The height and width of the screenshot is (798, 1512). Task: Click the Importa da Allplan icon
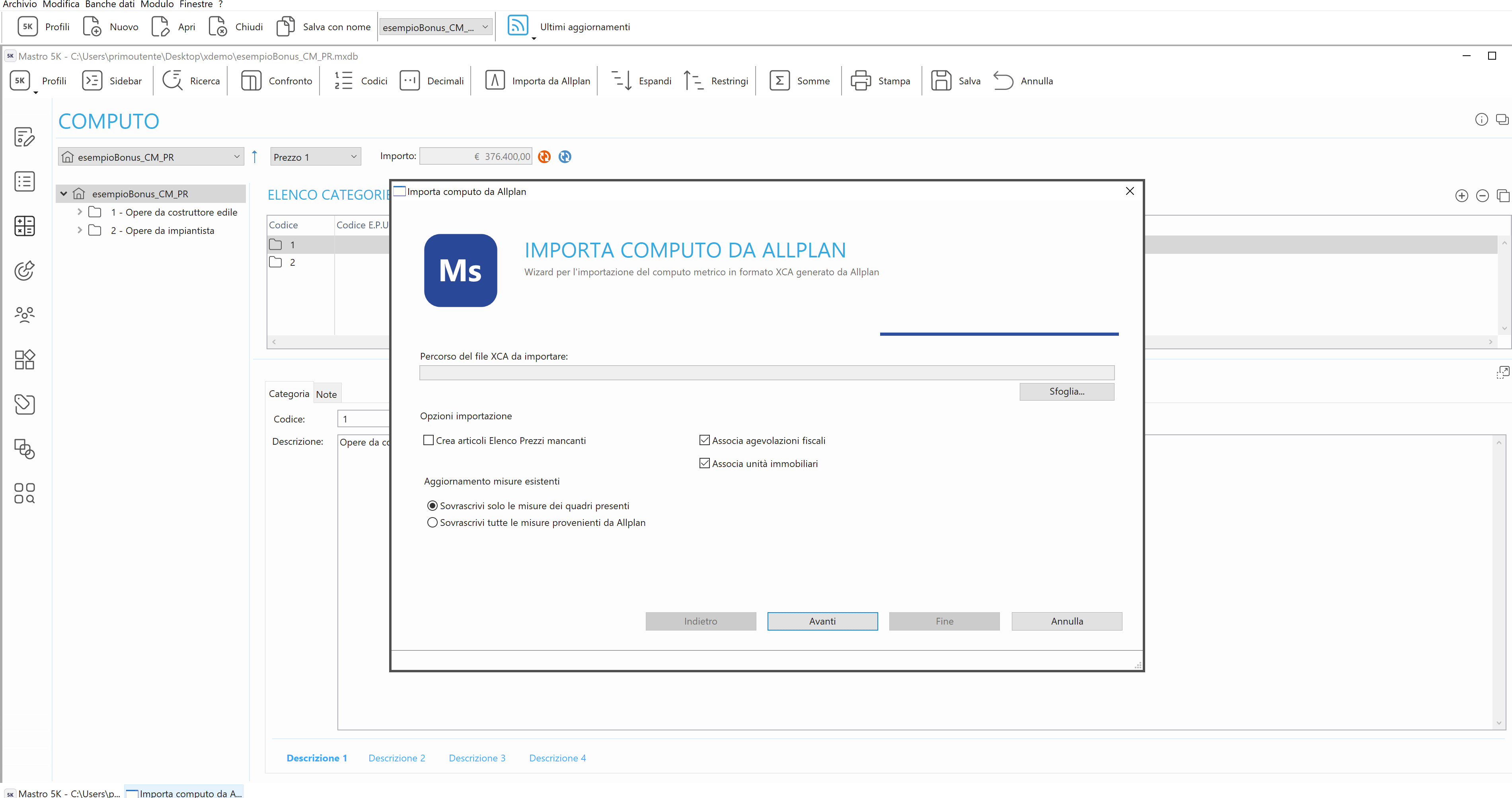(x=495, y=80)
